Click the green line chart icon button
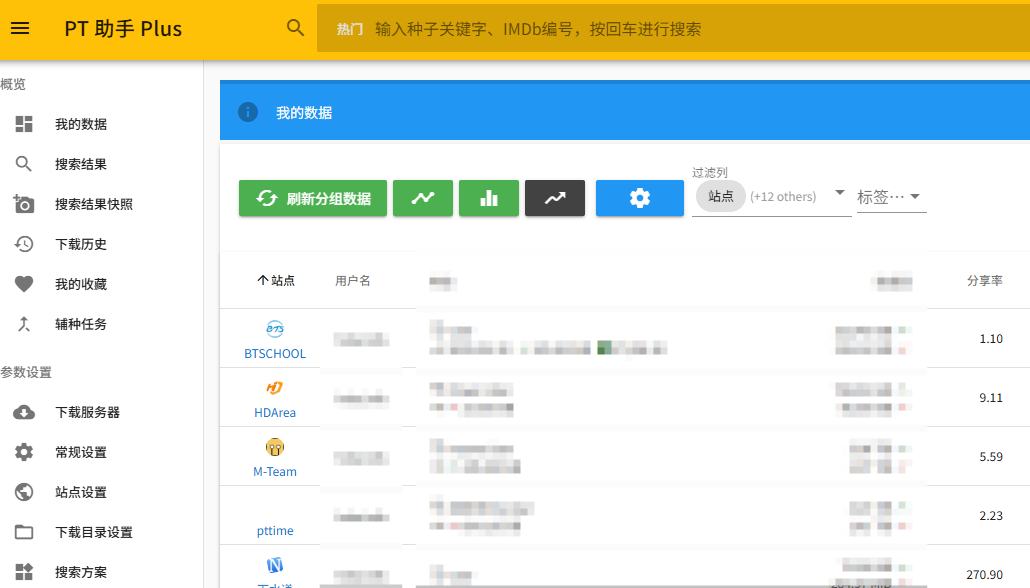Screen dimensions: 1030x588 click(423, 198)
